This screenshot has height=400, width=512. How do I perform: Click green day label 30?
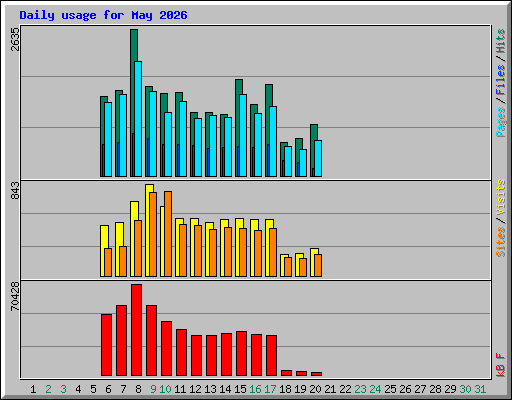[465, 389]
